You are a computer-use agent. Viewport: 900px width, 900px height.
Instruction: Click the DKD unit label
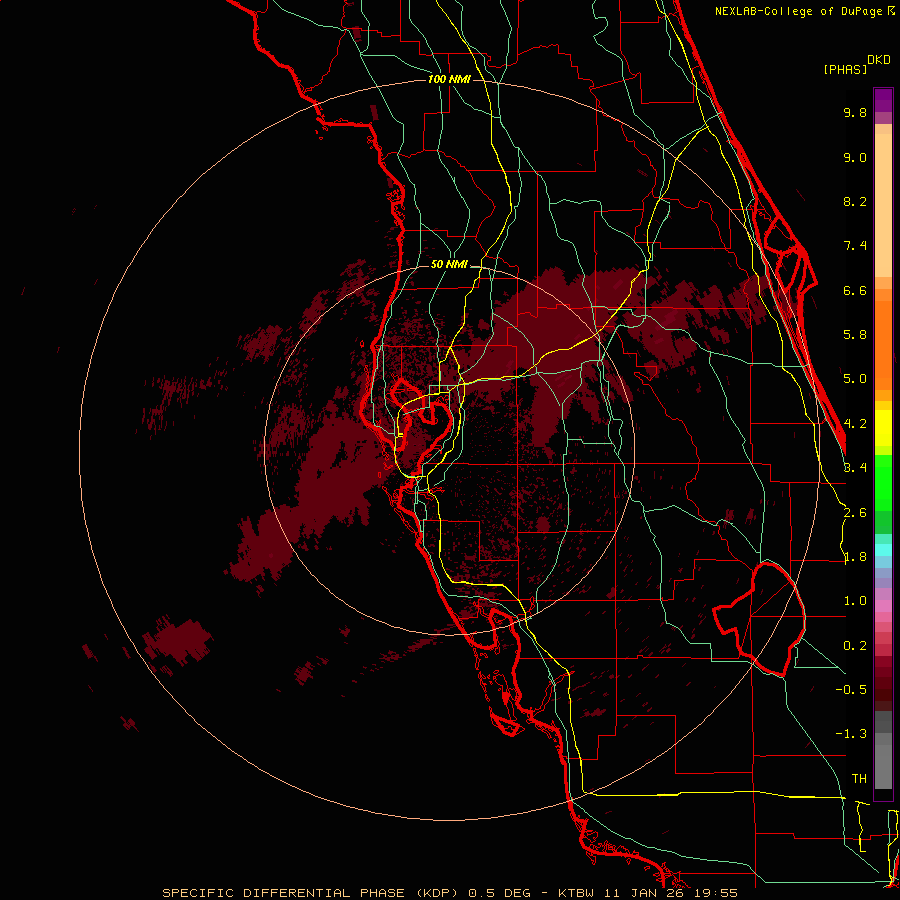point(879,60)
